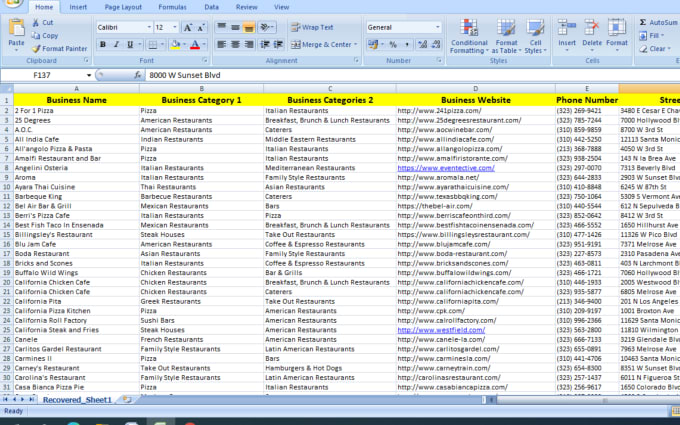This screenshot has width=680, height=425.
Task: Open the font size dropdown
Action: 175,27
